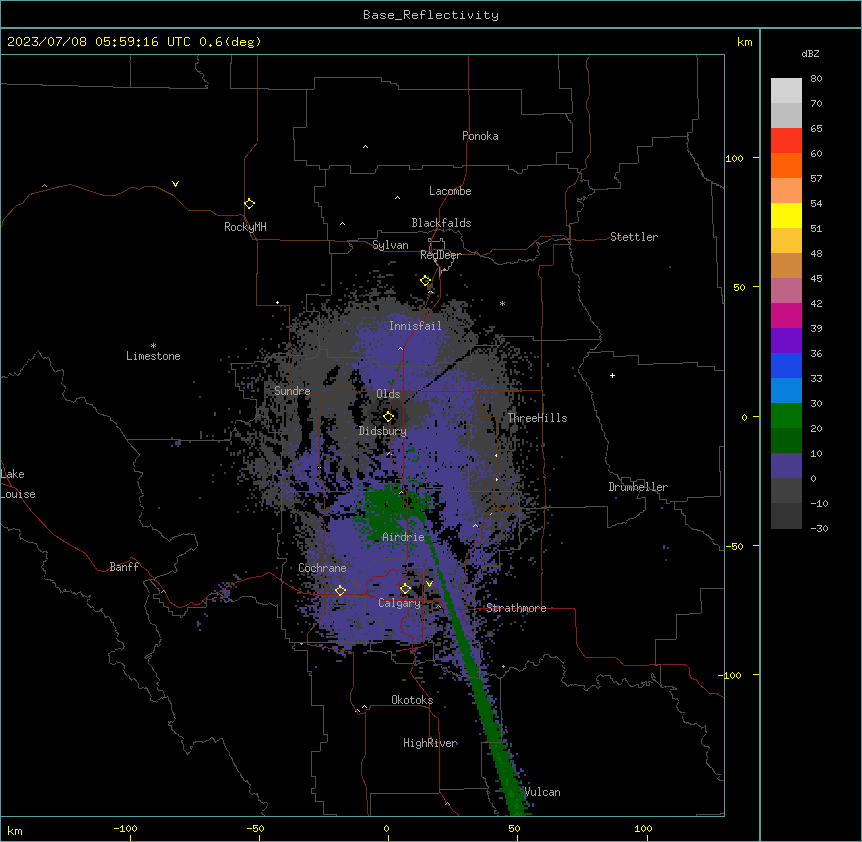The width and height of the screenshot is (862, 842).
Task: Click the Innisfail city label
Action: point(415,326)
